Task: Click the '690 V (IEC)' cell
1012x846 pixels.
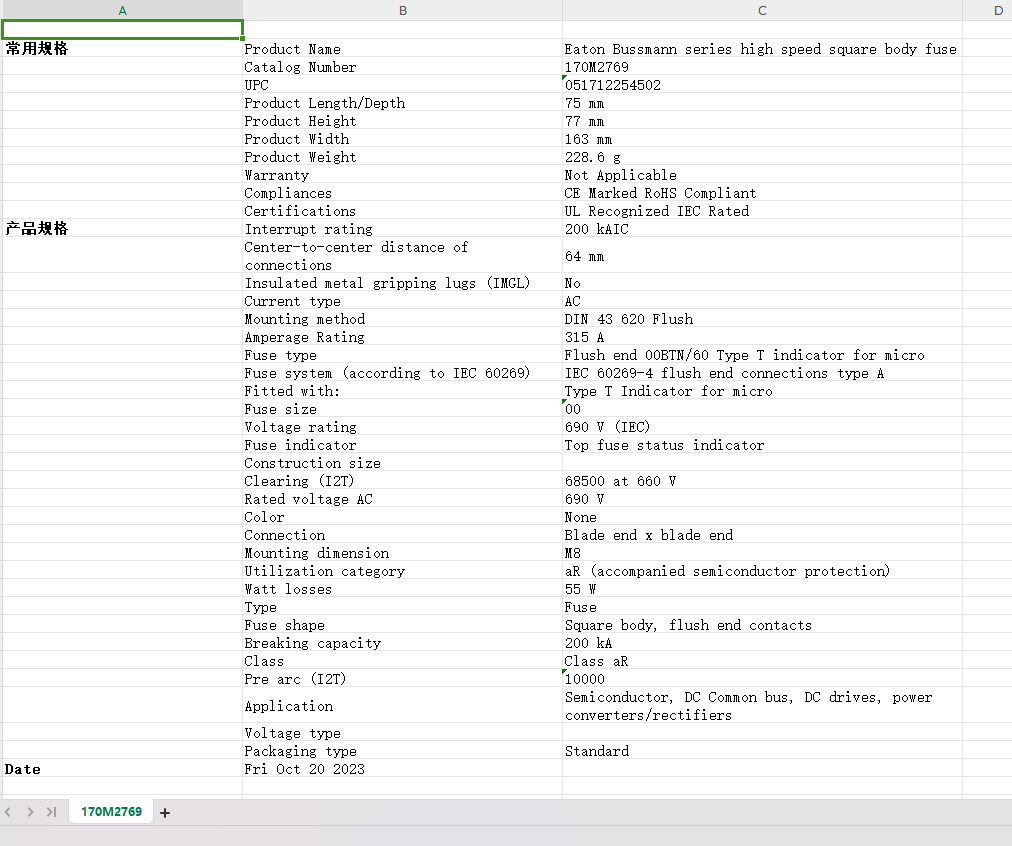Action: click(x=762, y=427)
